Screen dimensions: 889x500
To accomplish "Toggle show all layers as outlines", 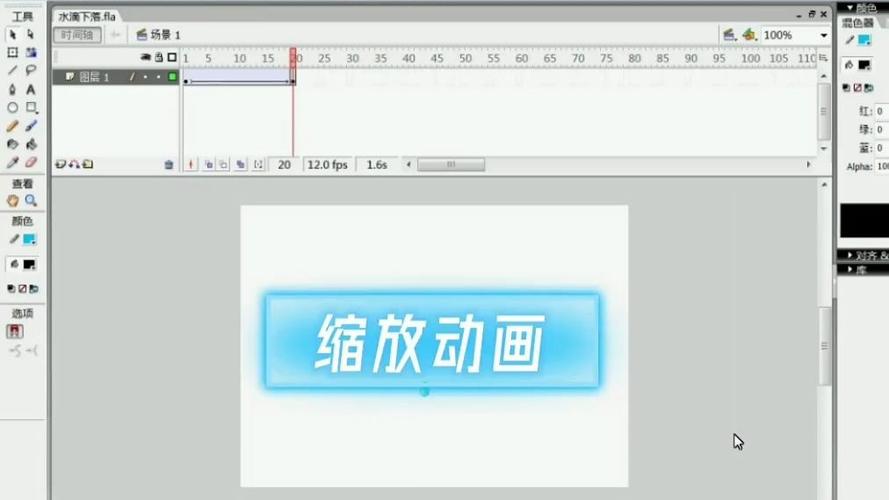I will (x=172, y=57).
